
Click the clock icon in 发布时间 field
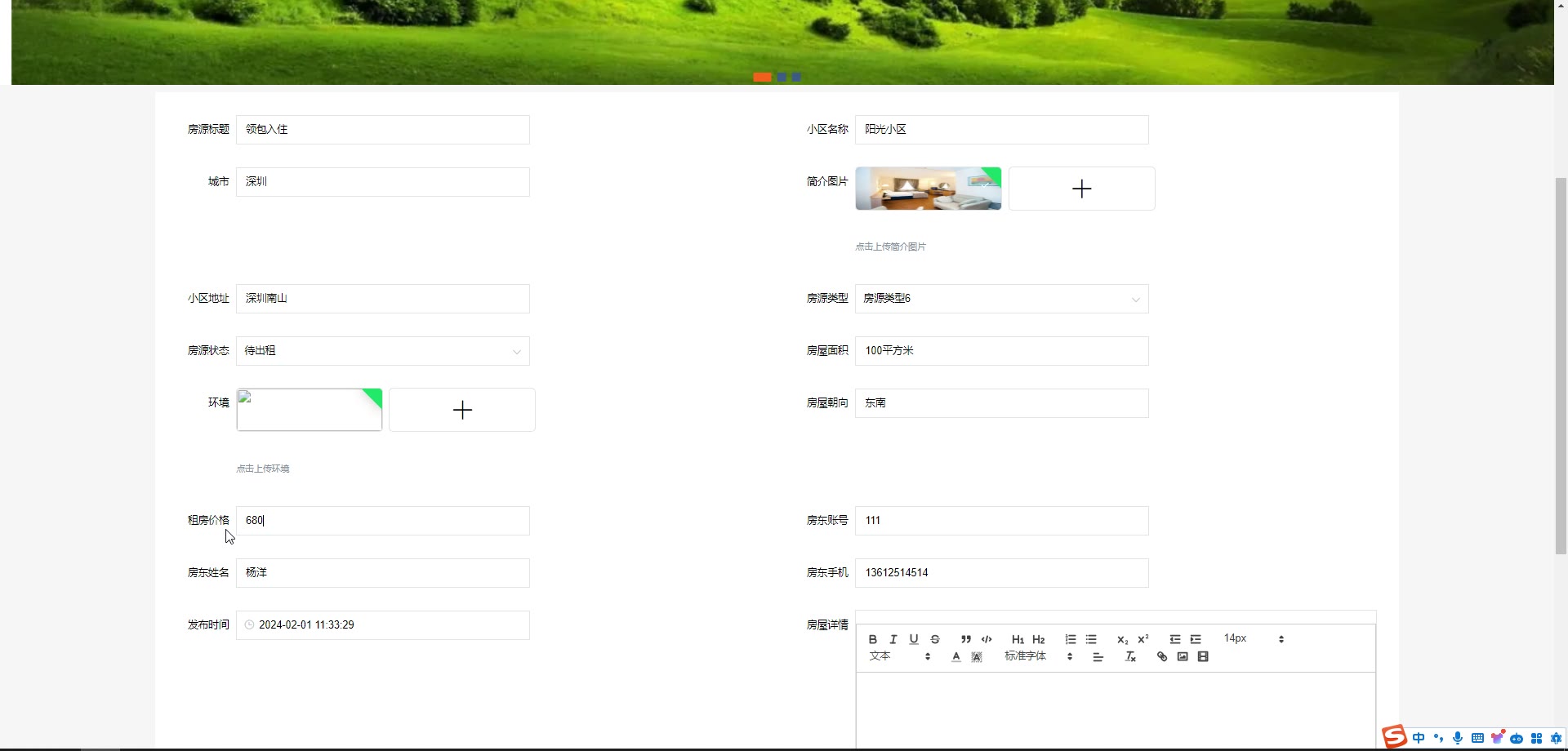250,625
